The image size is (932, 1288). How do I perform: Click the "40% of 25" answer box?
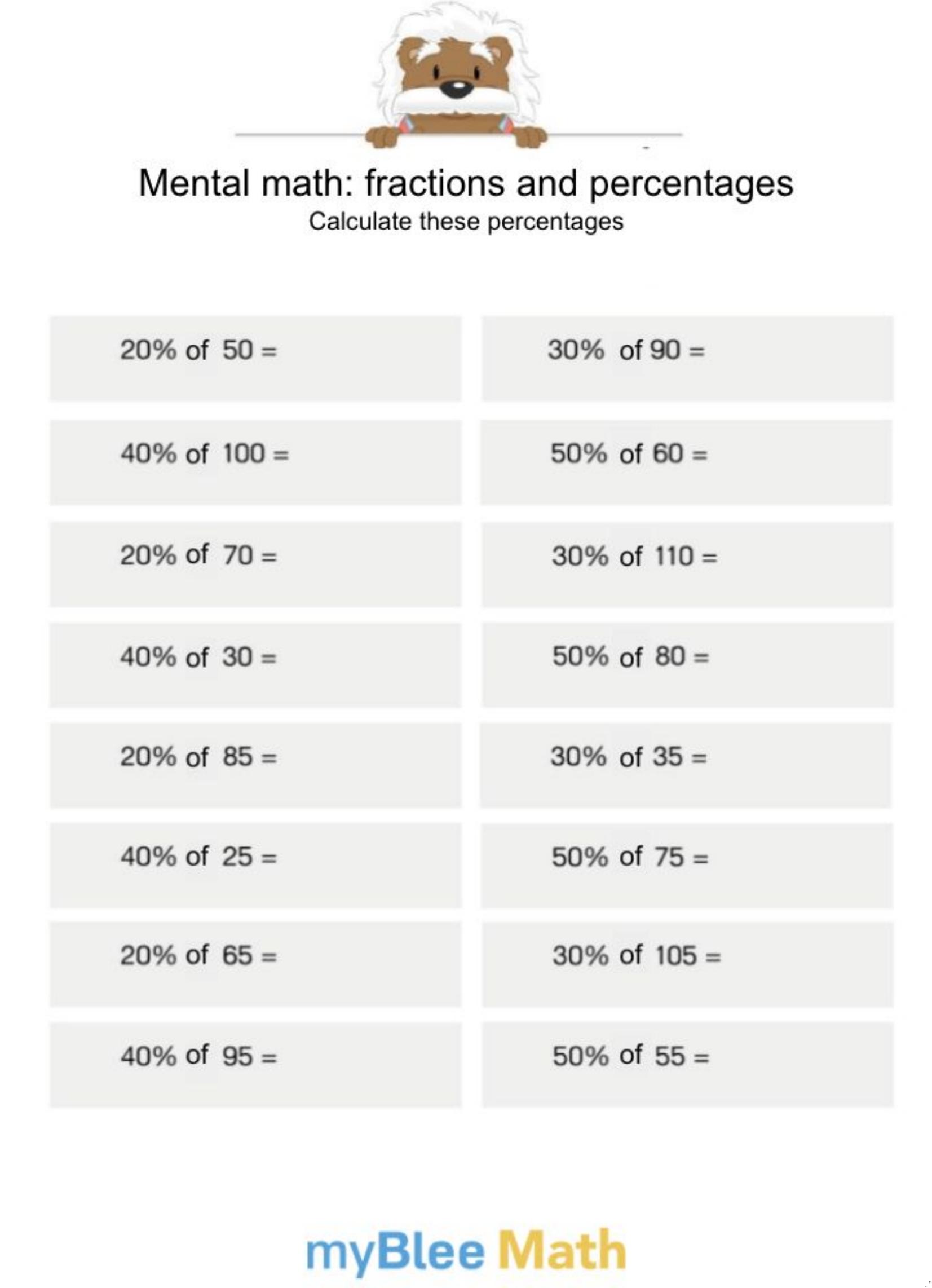pos(255,866)
